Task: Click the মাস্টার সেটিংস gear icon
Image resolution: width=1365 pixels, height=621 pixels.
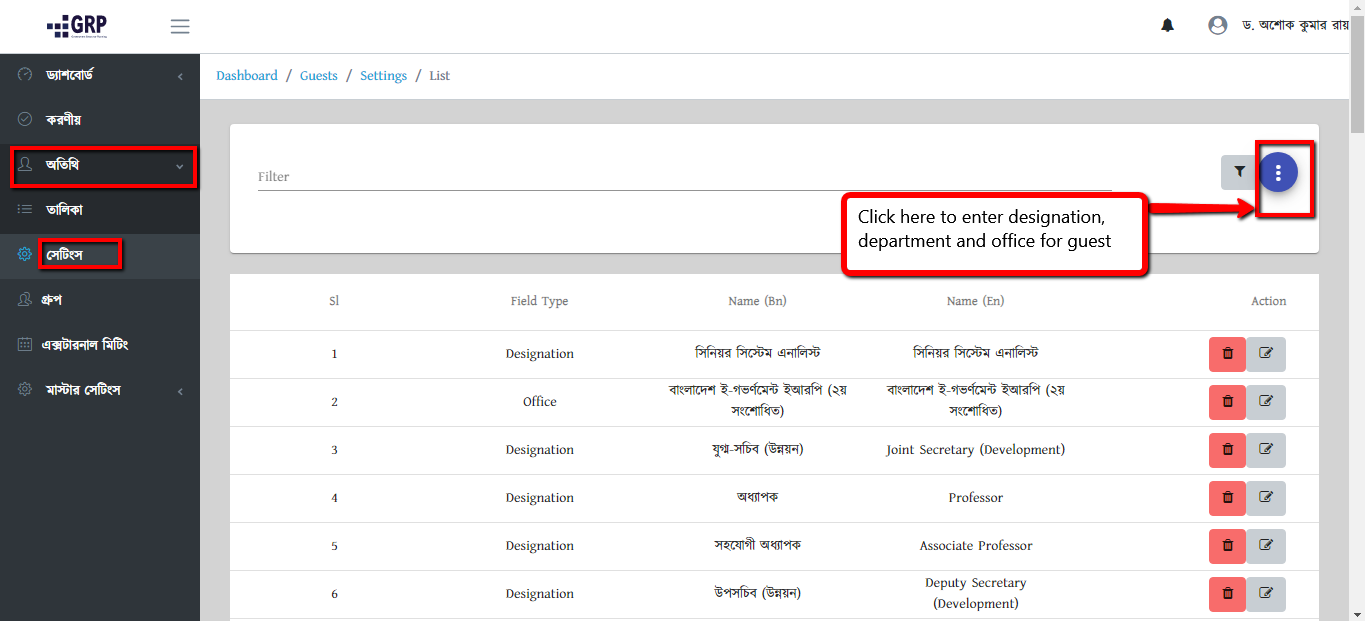Action: [25, 389]
